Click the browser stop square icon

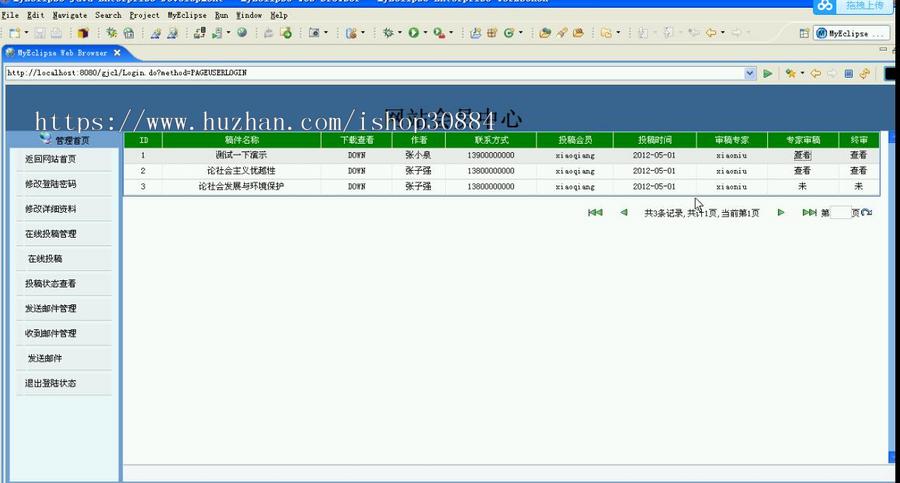click(848, 74)
